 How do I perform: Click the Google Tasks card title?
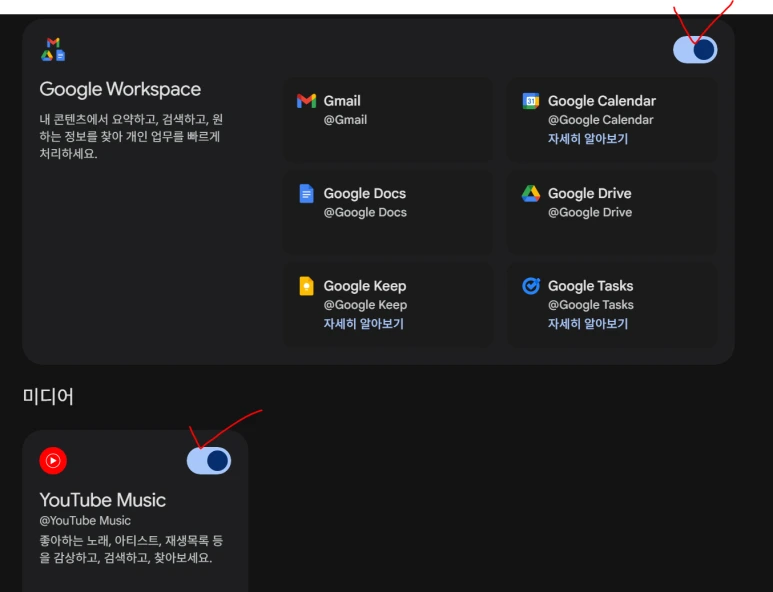[590, 286]
